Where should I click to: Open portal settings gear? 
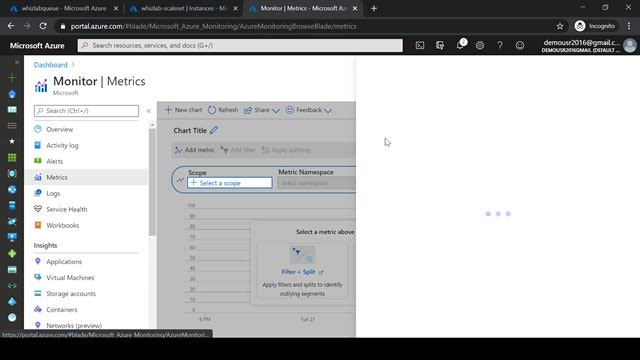pos(480,45)
